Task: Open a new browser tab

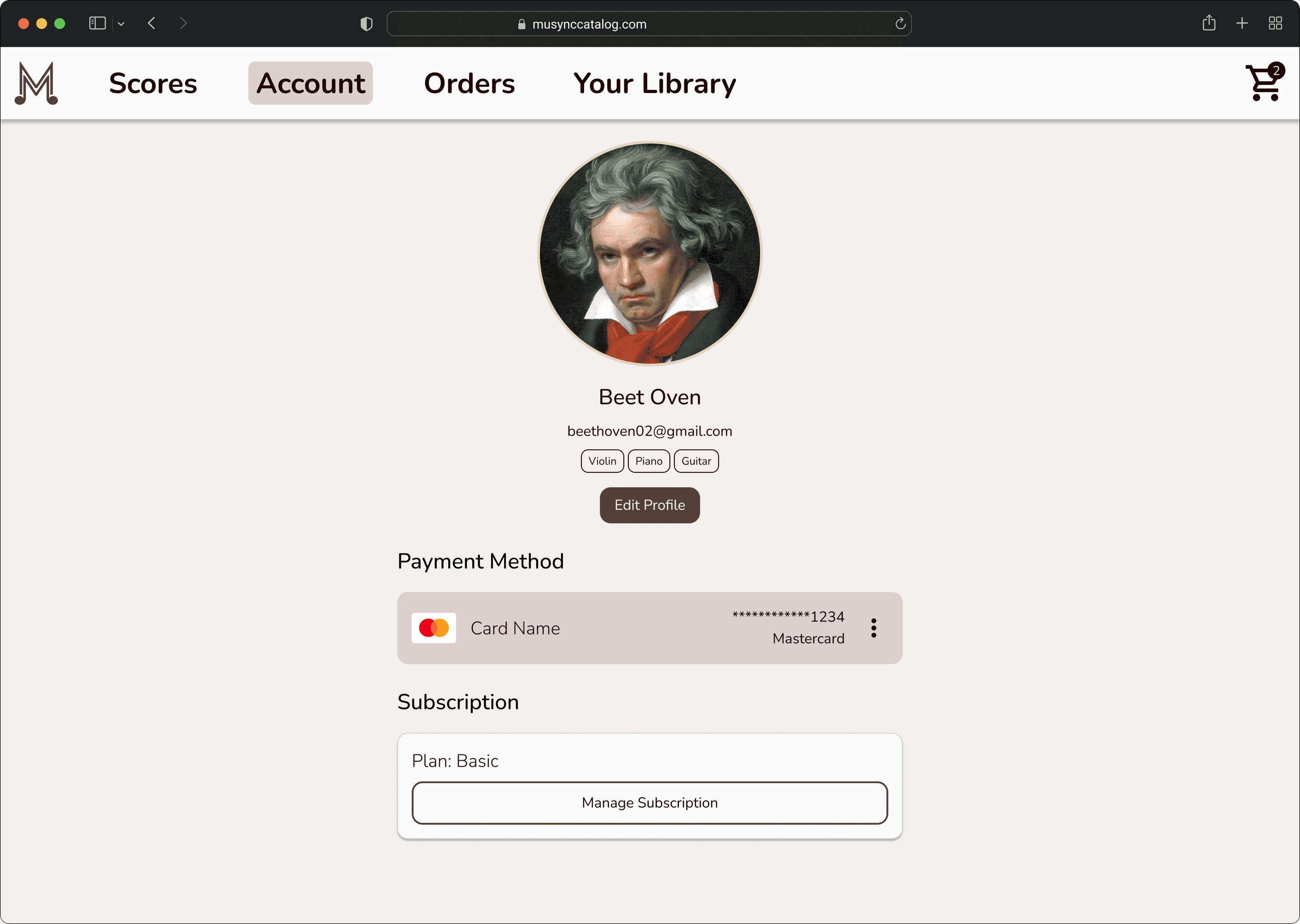Action: [1242, 23]
